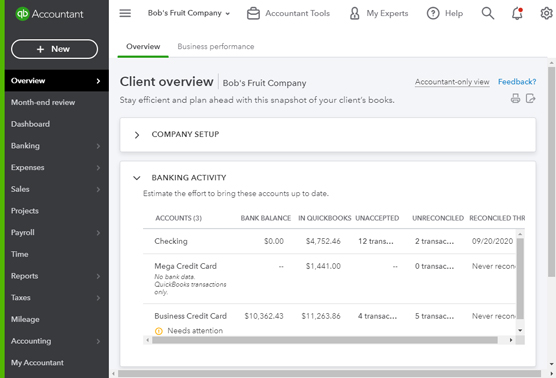This screenshot has height=378, width=556.
Task: Click the ACCOUNTS (3) column header
Action: pyautogui.click(x=178, y=218)
